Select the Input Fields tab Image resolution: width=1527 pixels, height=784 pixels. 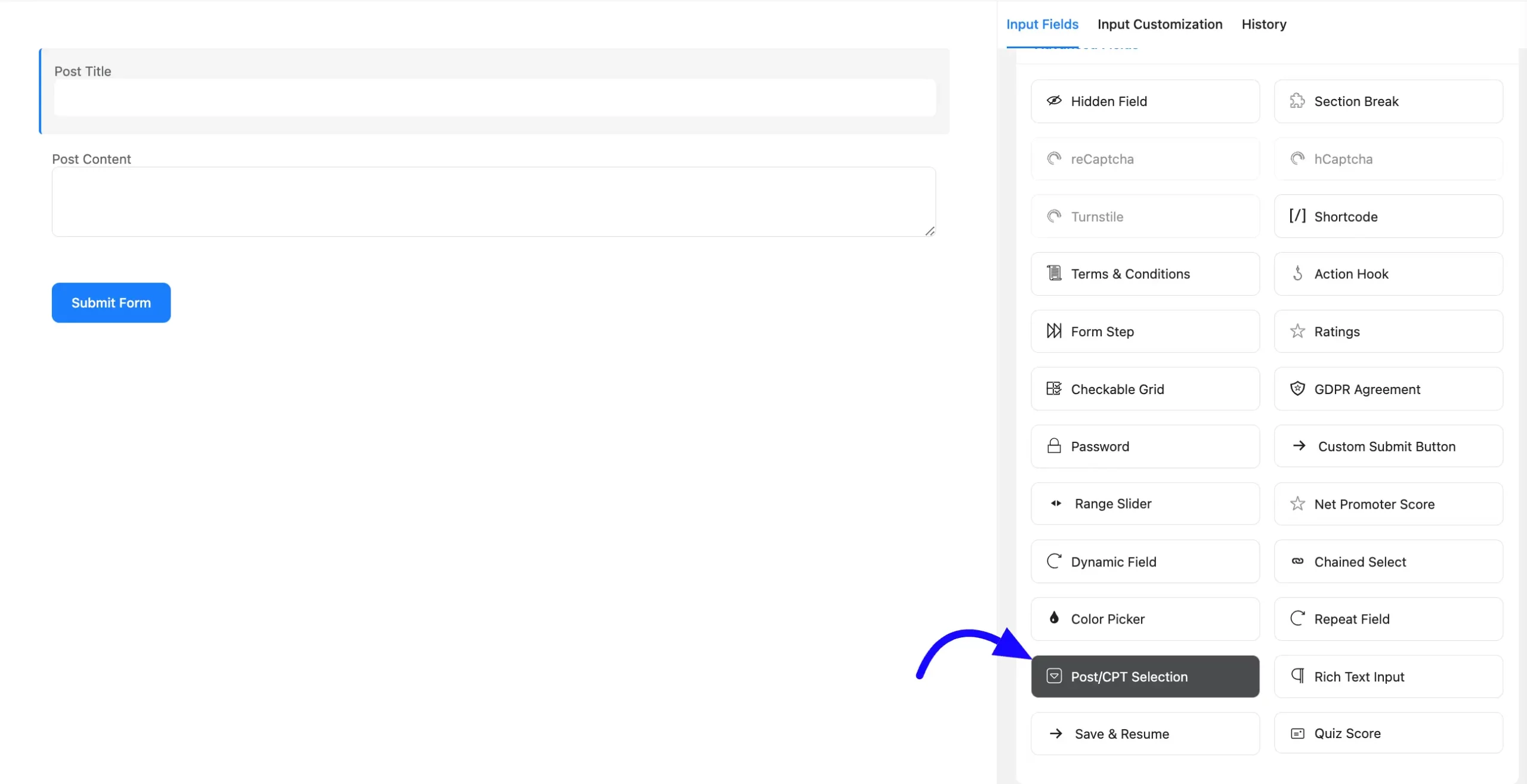coord(1042,24)
